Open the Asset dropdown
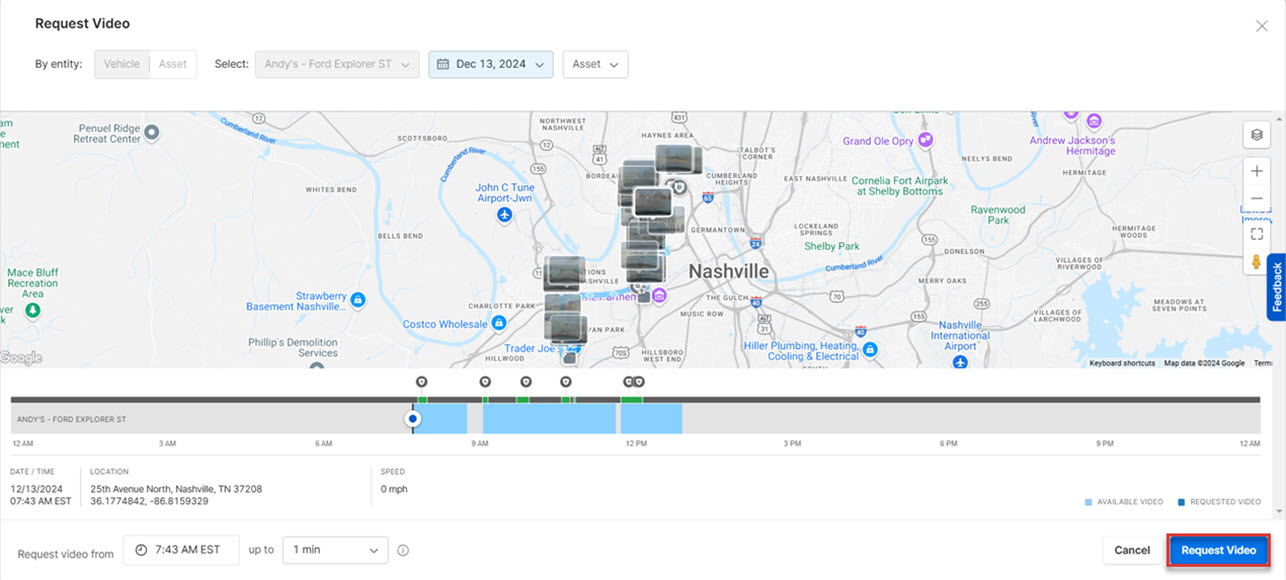Image resolution: width=1286 pixels, height=580 pixels. [x=595, y=63]
